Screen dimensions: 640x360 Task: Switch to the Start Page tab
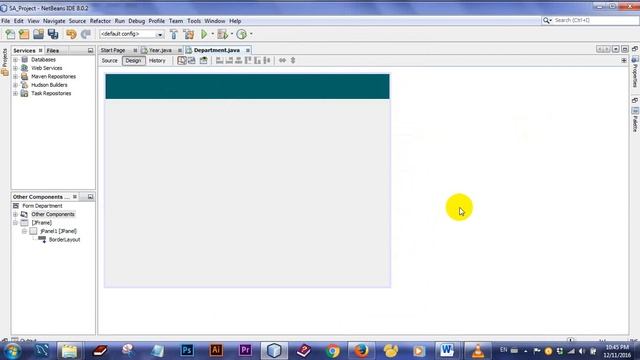113,50
